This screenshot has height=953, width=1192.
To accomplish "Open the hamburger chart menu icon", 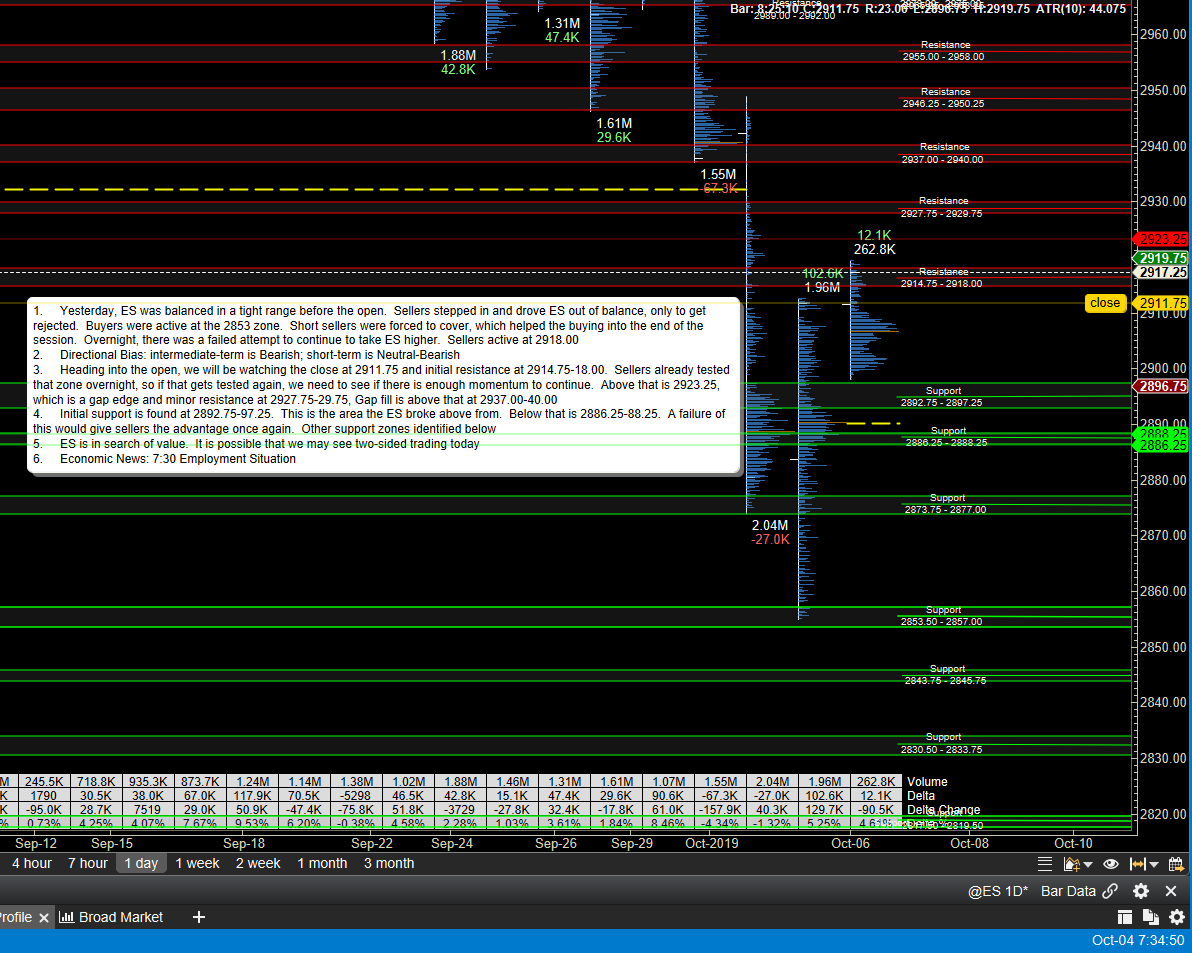I will pyautogui.click(x=1045, y=863).
